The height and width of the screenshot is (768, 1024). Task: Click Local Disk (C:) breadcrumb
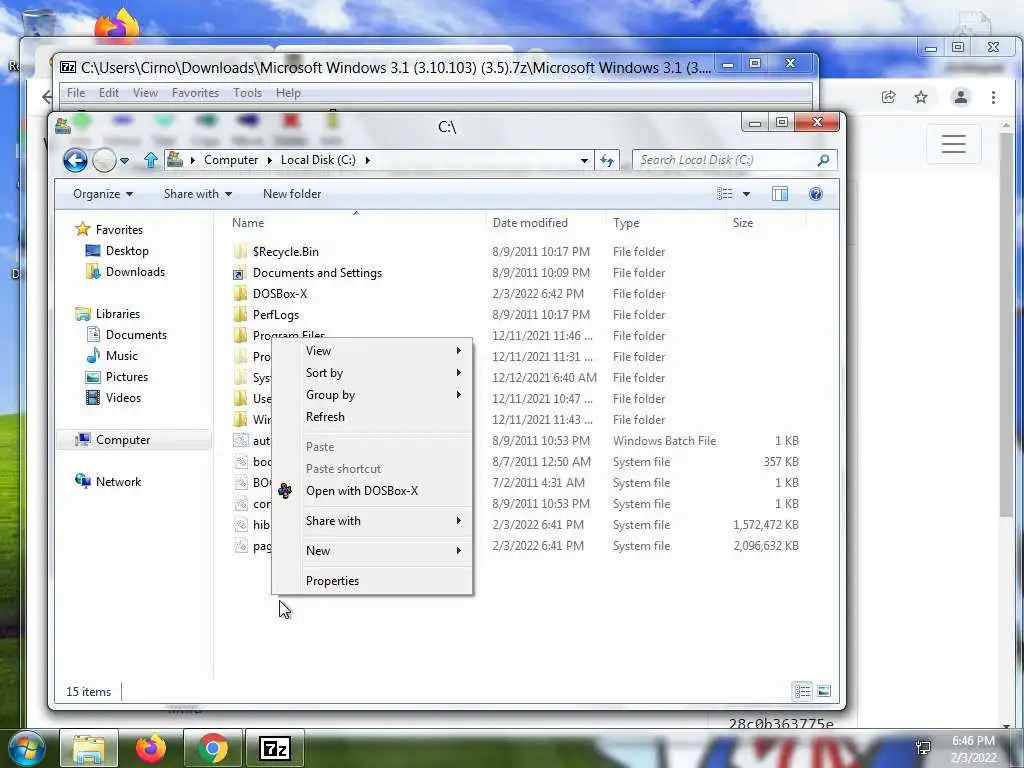point(318,160)
